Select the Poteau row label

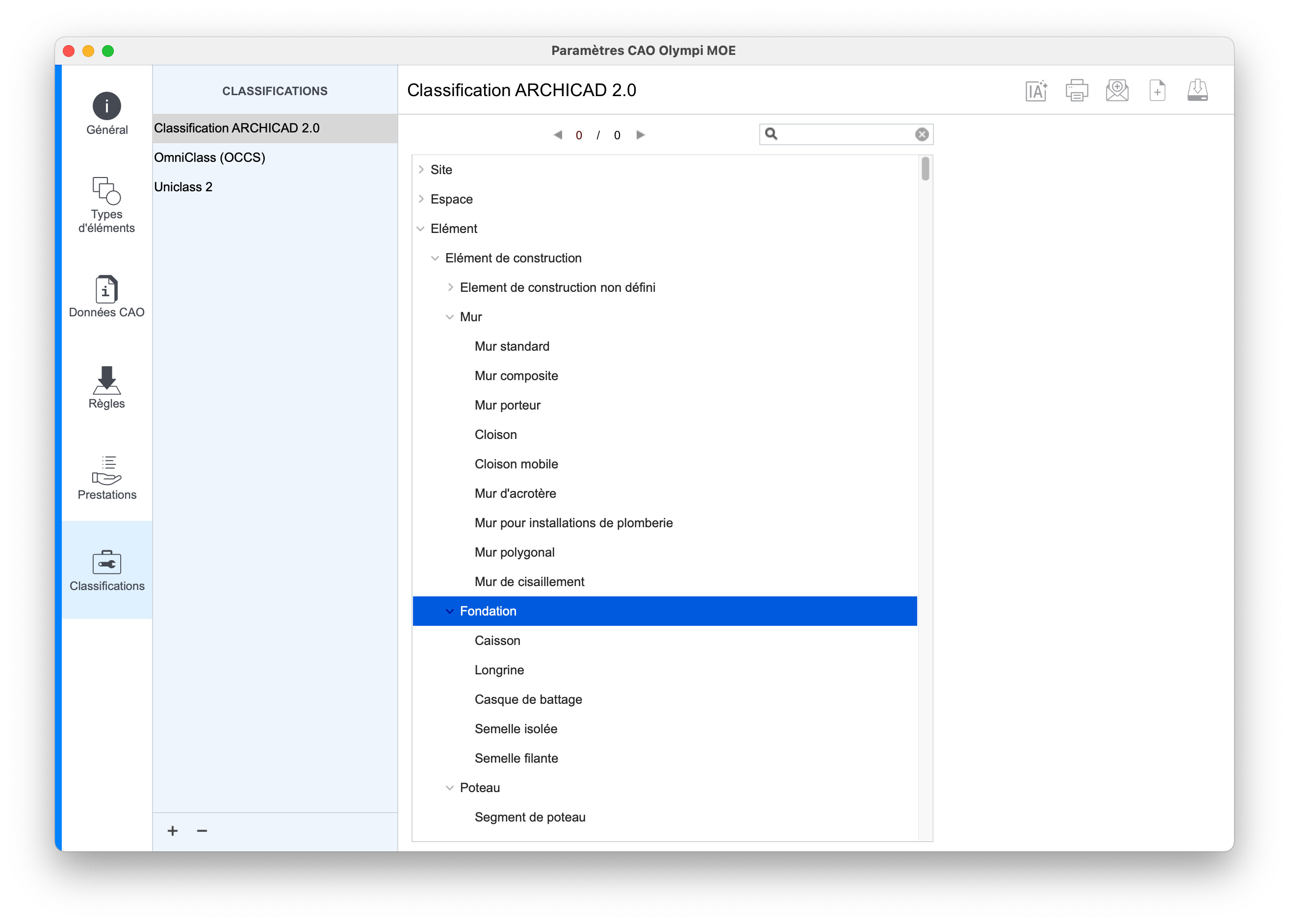click(x=480, y=788)
